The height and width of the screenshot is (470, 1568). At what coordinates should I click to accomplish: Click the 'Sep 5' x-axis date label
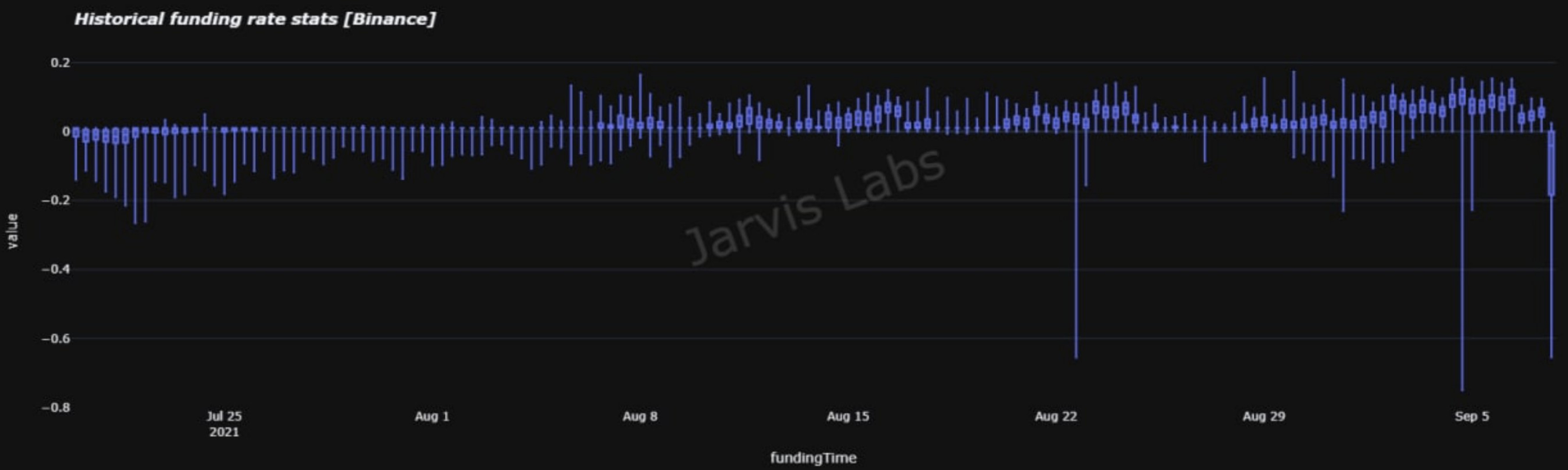(1472, 416)
